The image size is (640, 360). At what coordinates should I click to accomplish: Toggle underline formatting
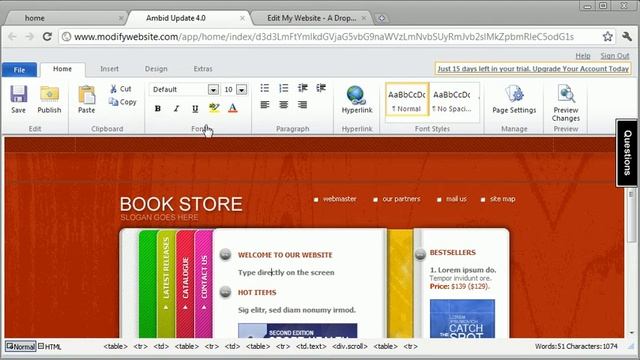[195, 108]
